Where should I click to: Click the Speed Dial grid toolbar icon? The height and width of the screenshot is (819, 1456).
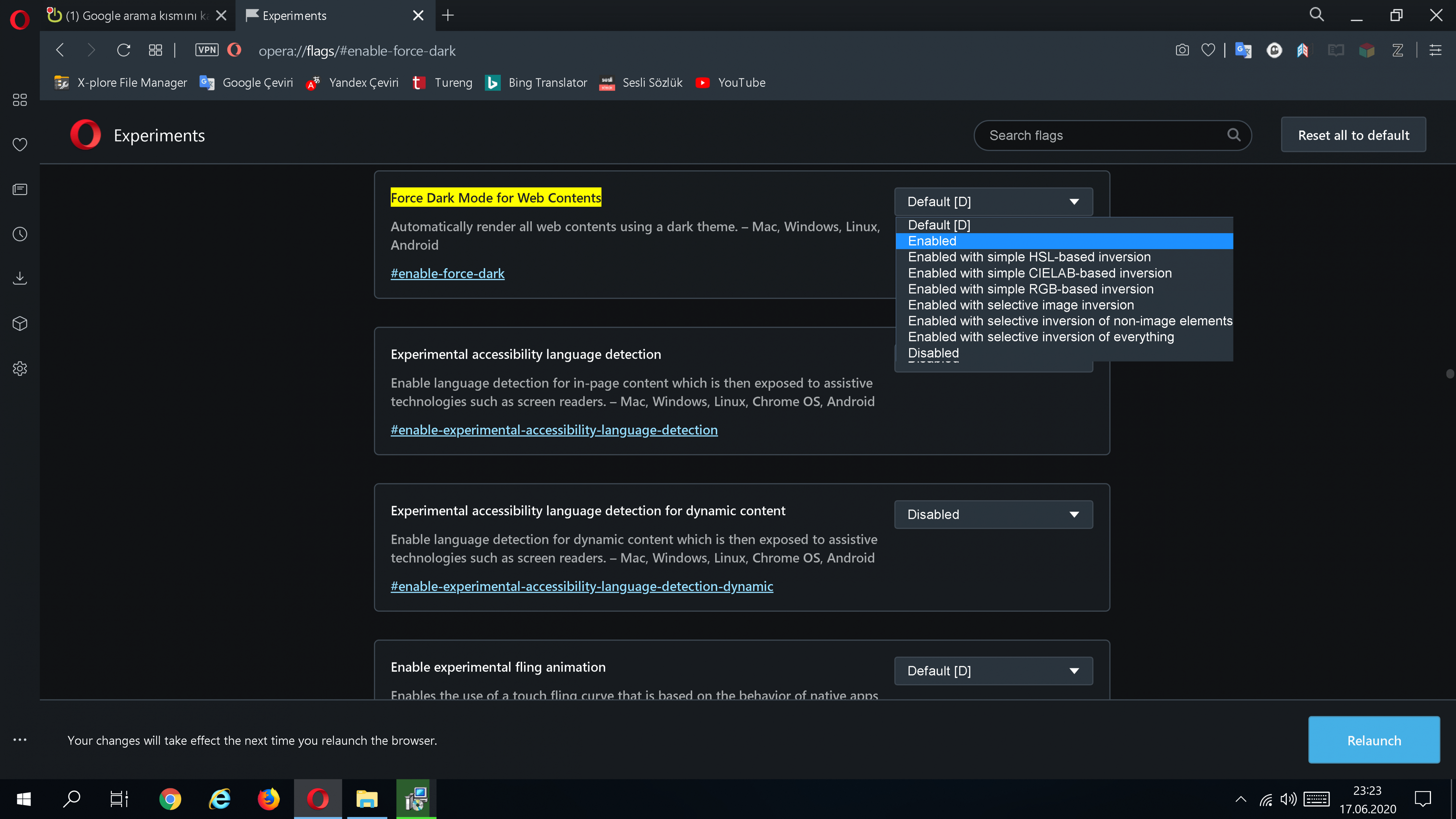156,50
